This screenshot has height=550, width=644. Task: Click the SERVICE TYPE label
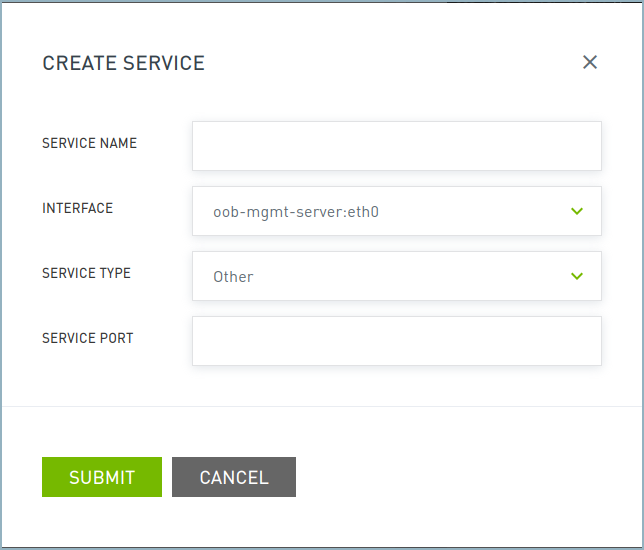[x=86, y=273]
